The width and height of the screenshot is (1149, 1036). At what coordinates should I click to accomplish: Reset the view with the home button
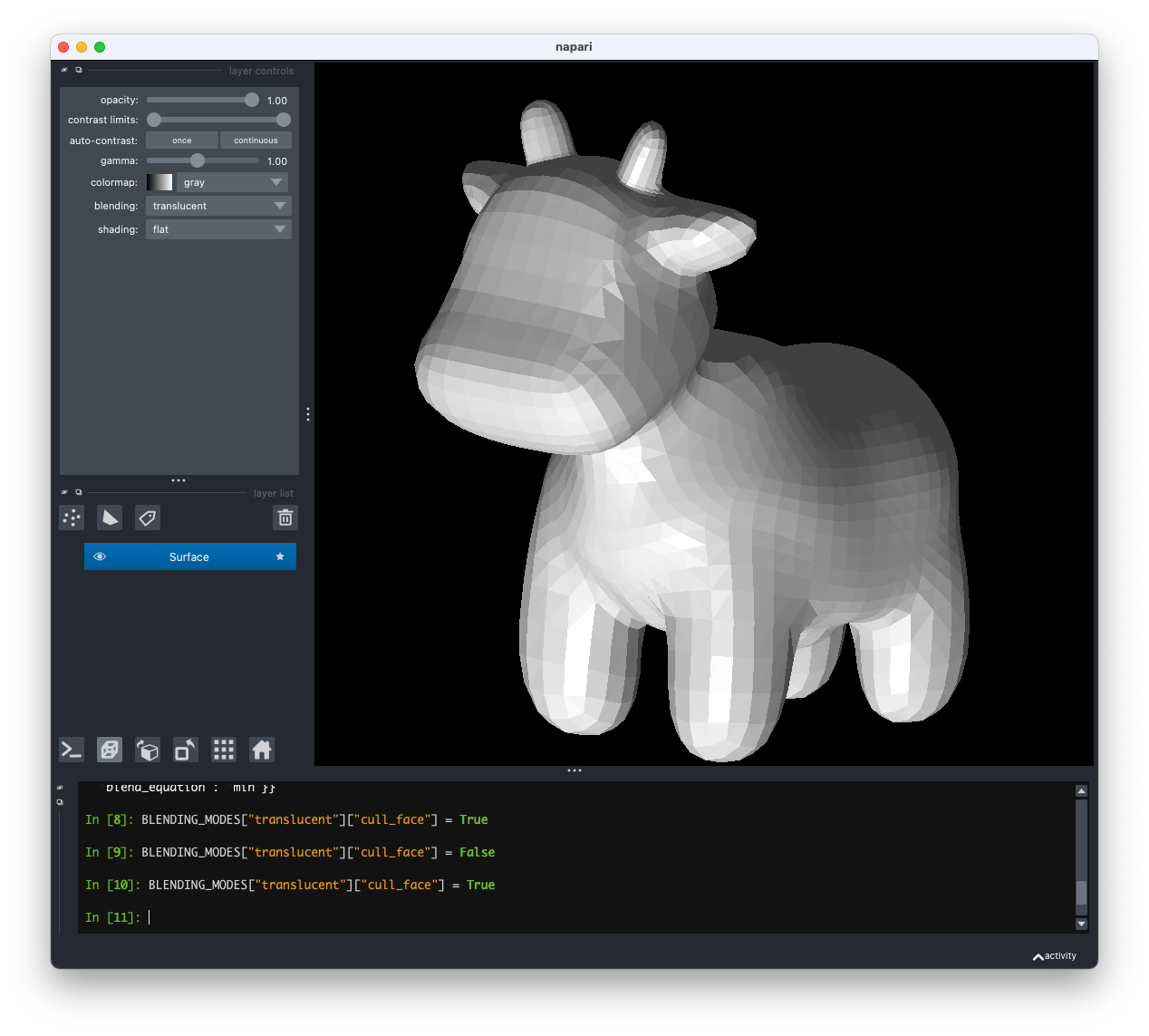[x=261, y=750]
